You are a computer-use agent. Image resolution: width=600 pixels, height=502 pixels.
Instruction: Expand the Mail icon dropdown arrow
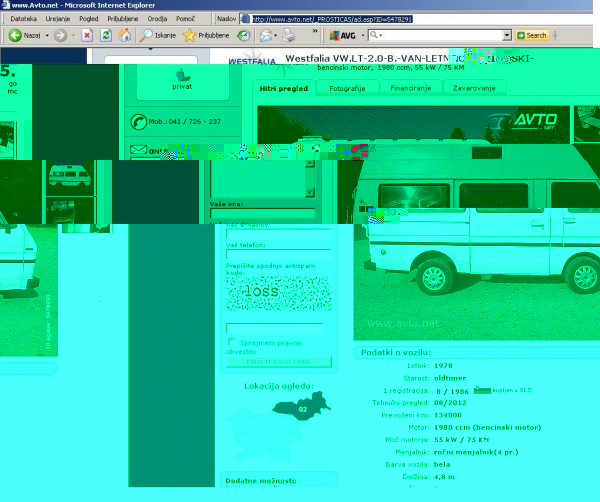click(x=276, y=36)
